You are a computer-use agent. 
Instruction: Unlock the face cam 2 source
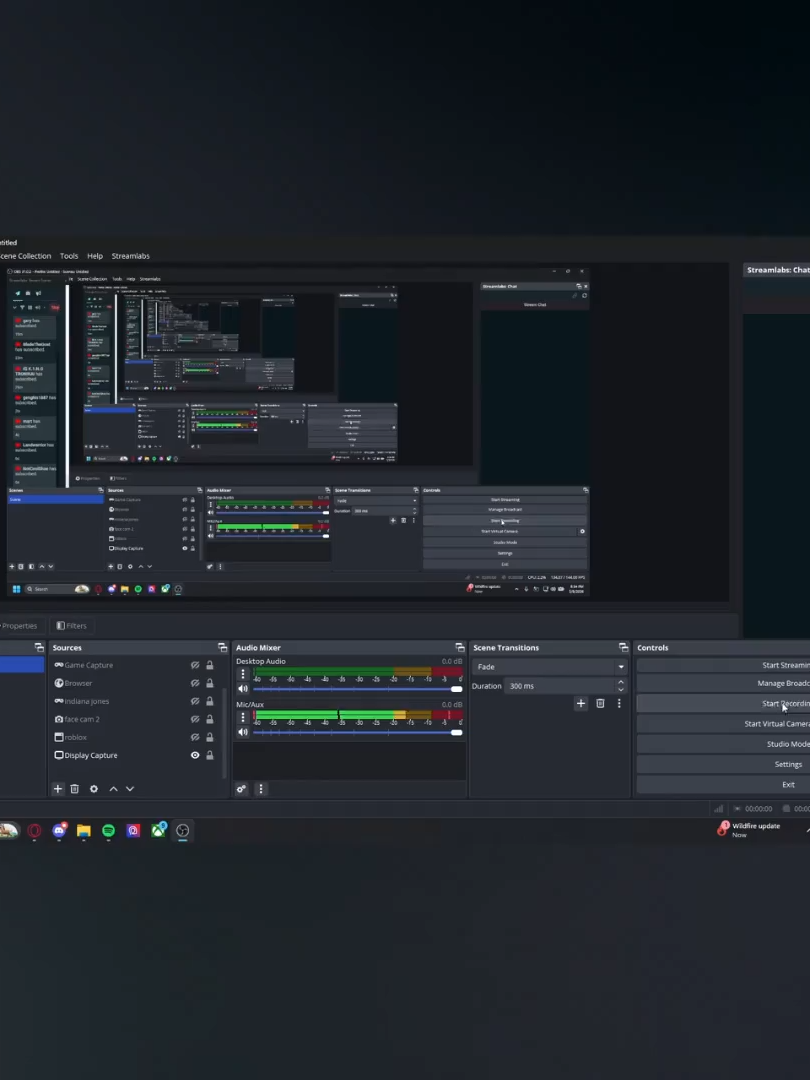coord(209,719)
